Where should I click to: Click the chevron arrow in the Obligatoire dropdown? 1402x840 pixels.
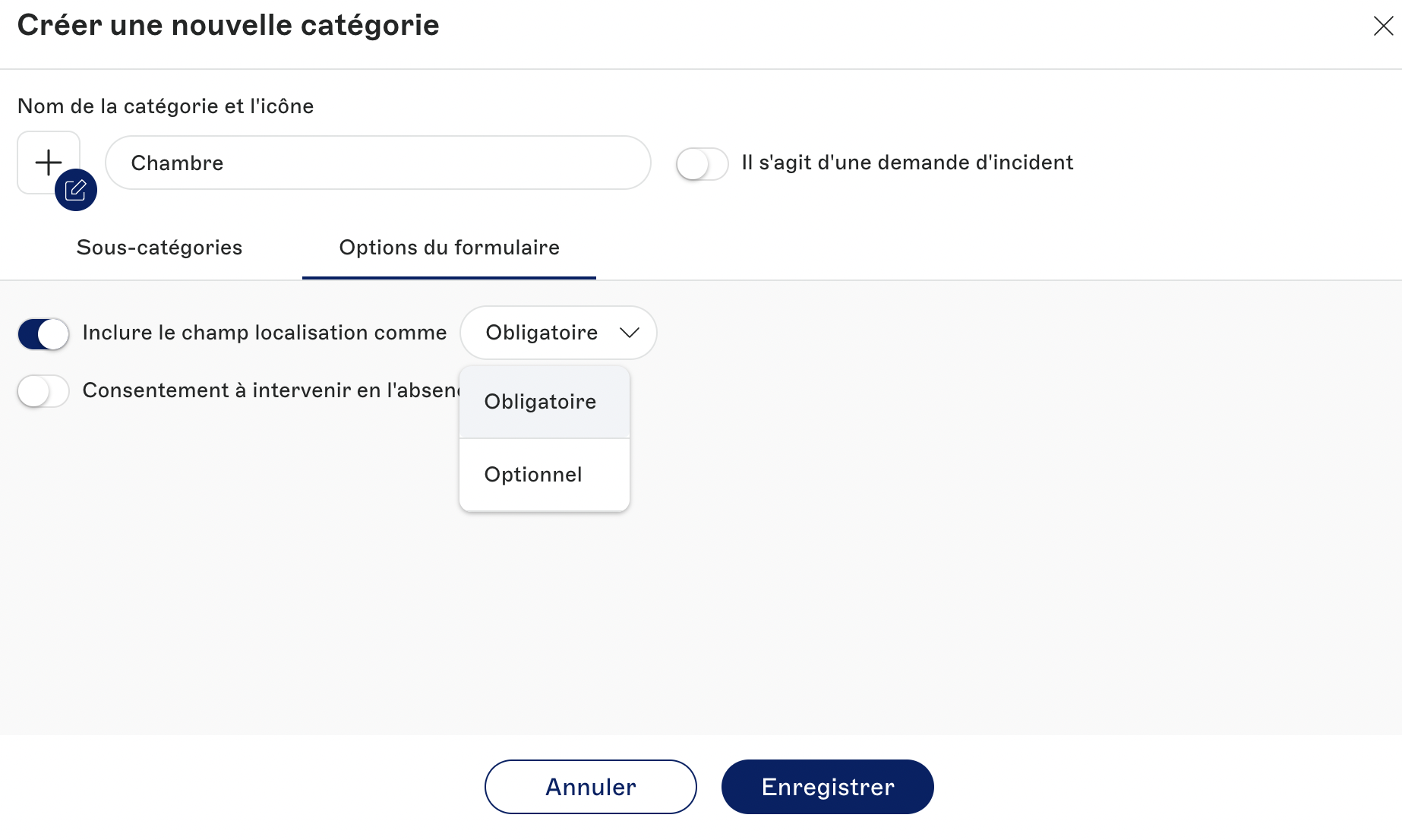[629, 333]
